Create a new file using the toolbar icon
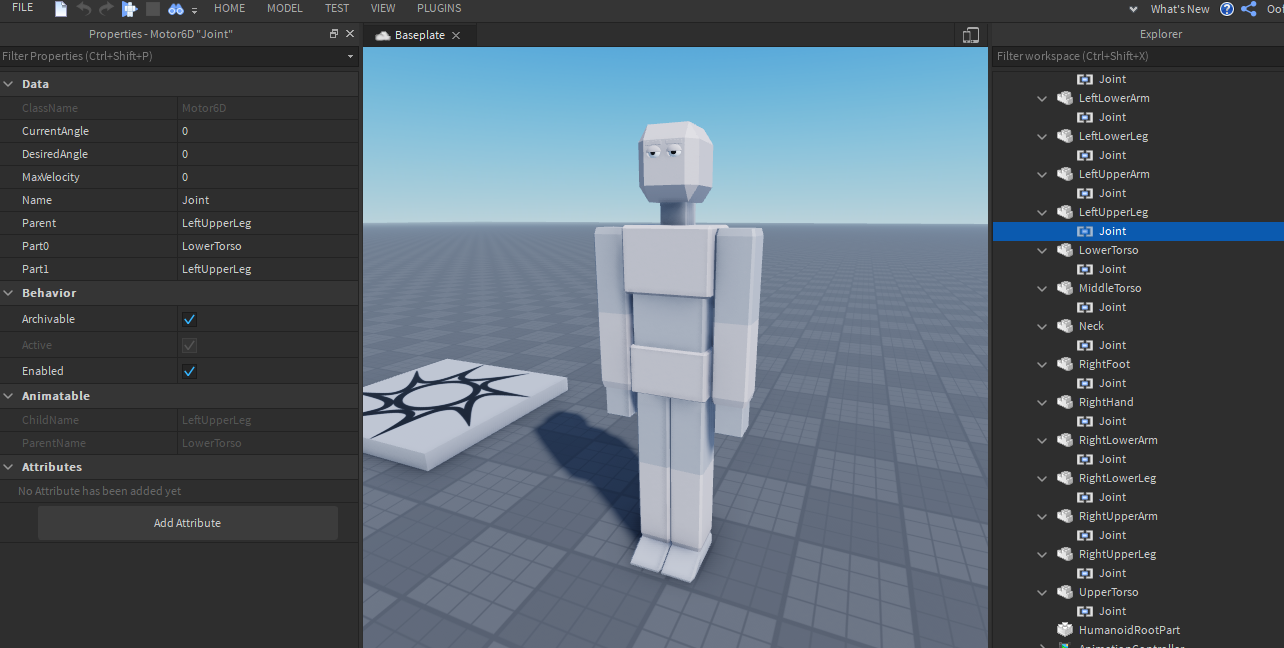1284x648 pixels. point(60,9)
